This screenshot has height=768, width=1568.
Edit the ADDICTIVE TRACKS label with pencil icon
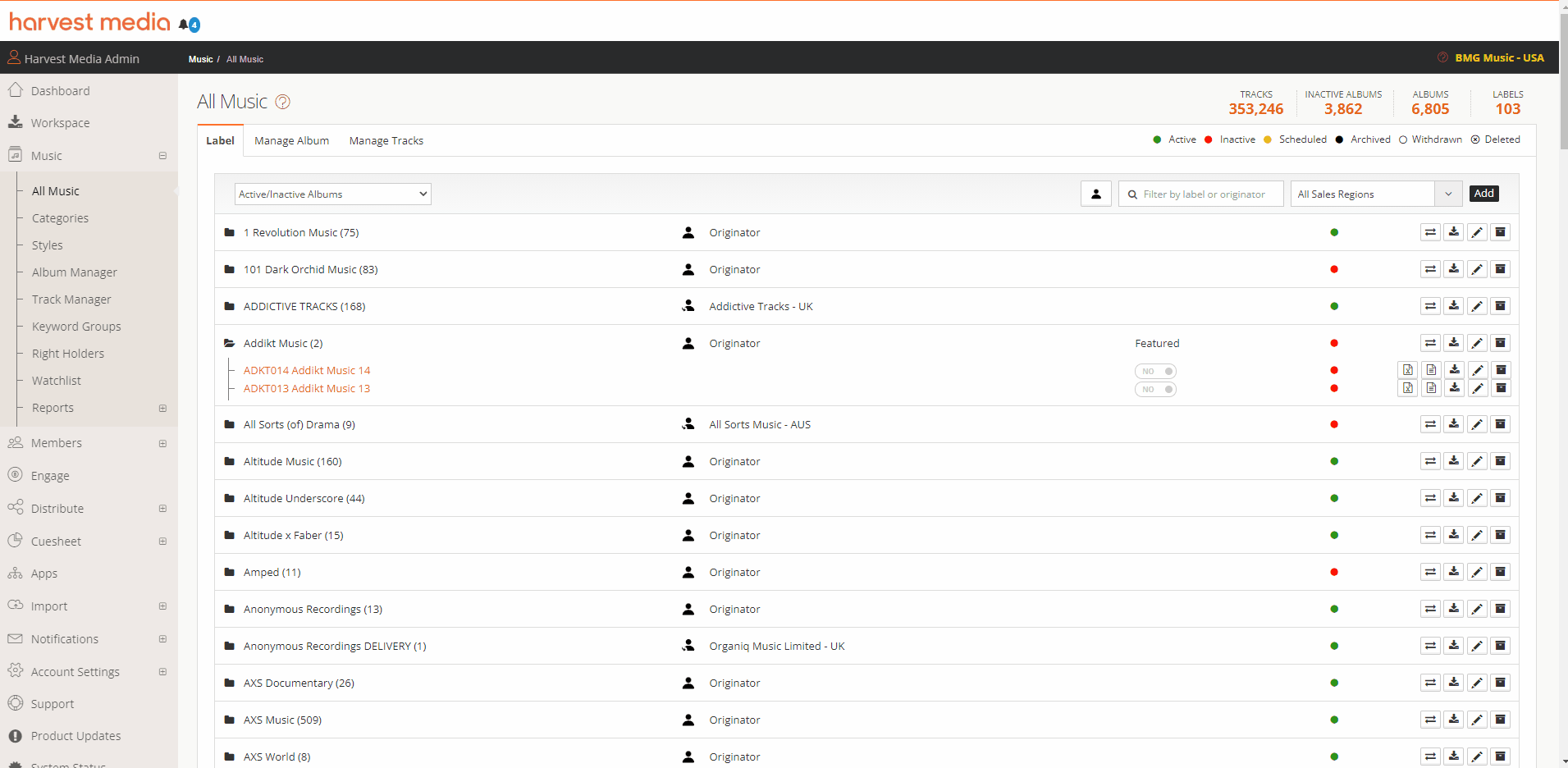pos(1477,306)
